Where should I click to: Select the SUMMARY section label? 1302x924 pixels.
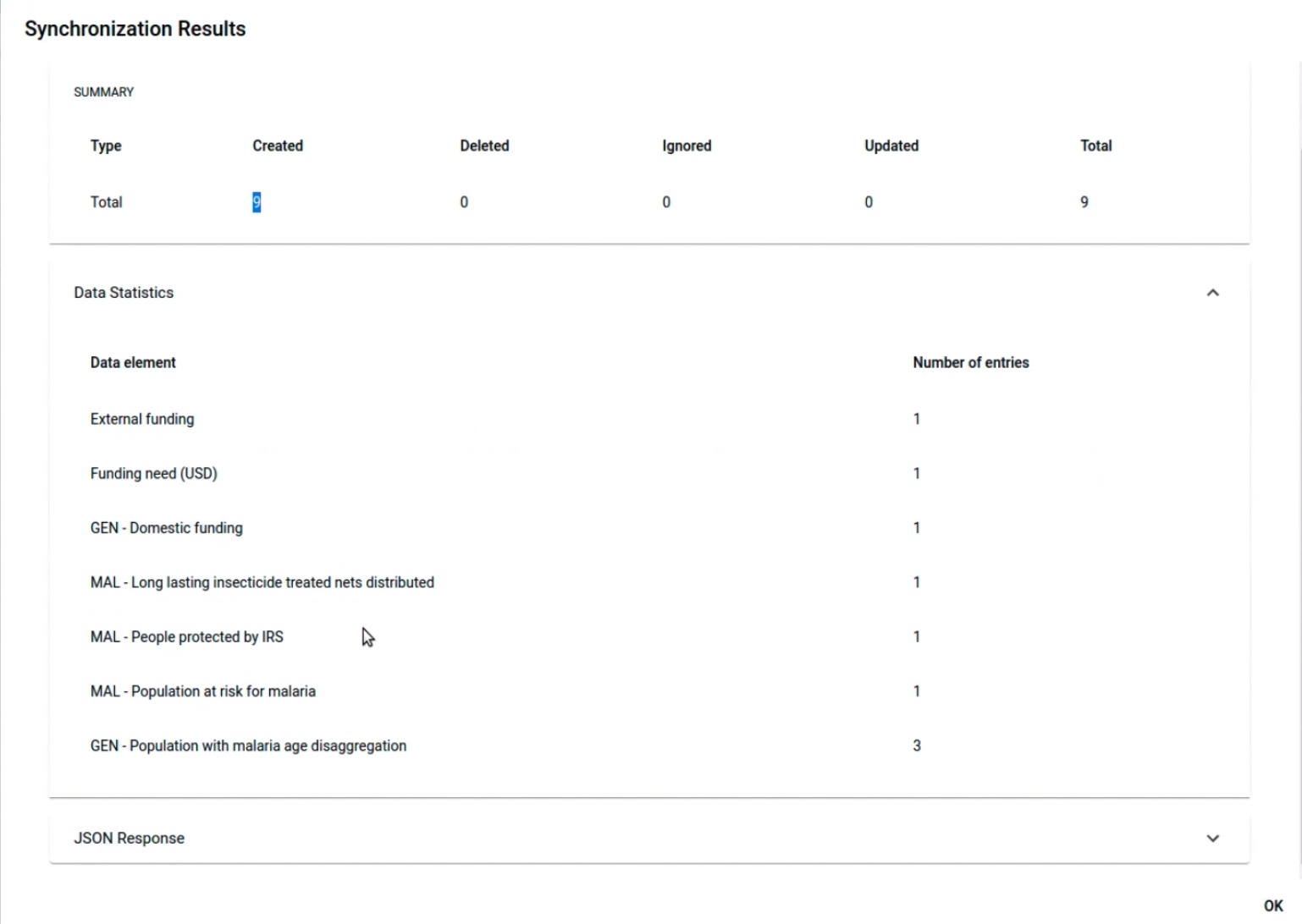tap(103, 91)
